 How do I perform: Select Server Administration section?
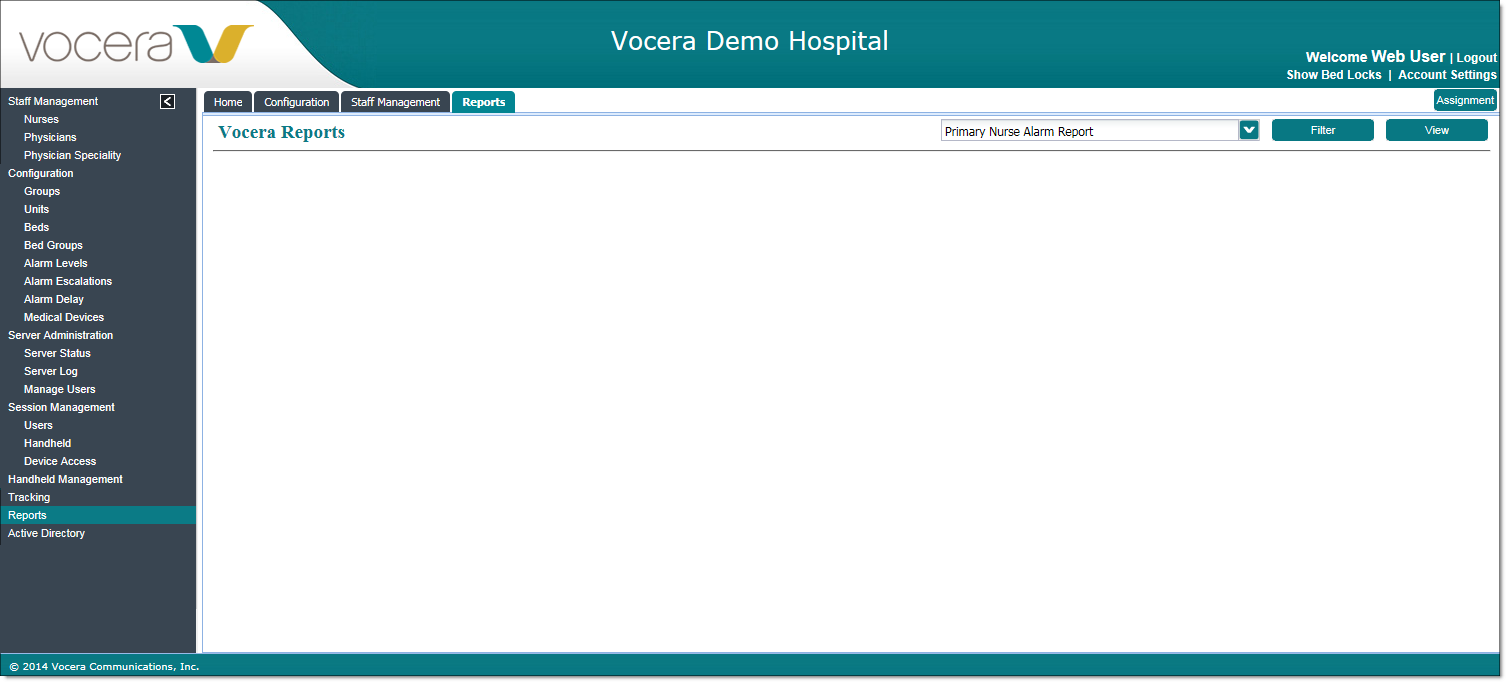(61, 335)
